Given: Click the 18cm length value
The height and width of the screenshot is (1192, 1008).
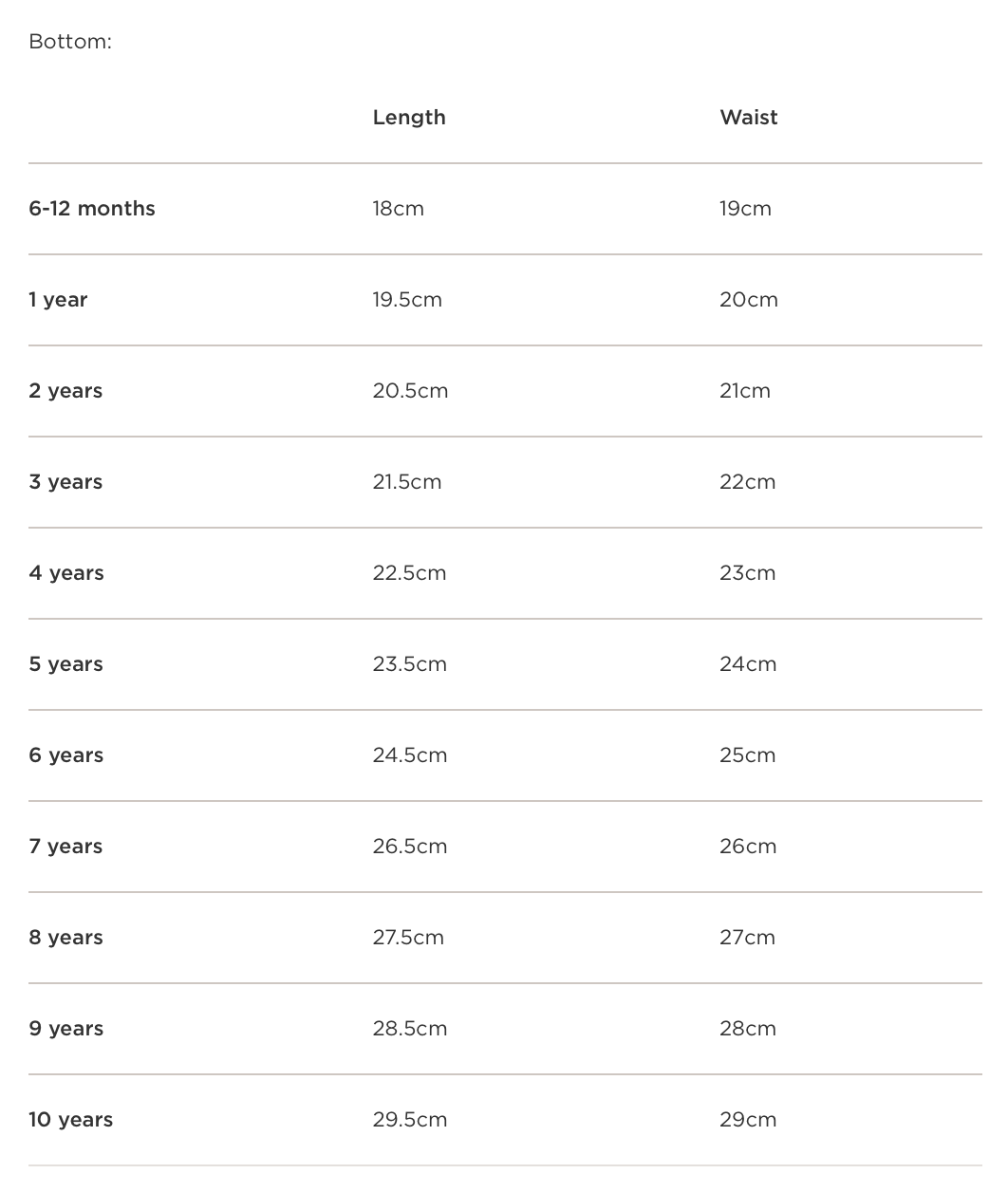Looking at the screenshot, I should [398, 209].
